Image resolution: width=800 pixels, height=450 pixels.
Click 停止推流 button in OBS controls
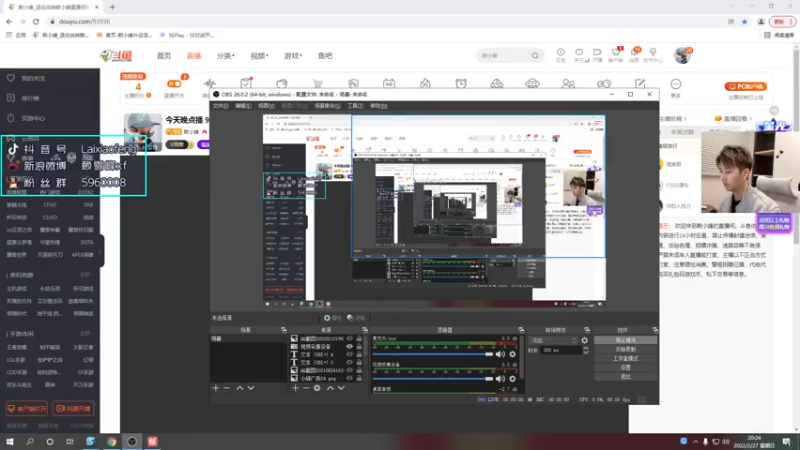pos(626,340)
